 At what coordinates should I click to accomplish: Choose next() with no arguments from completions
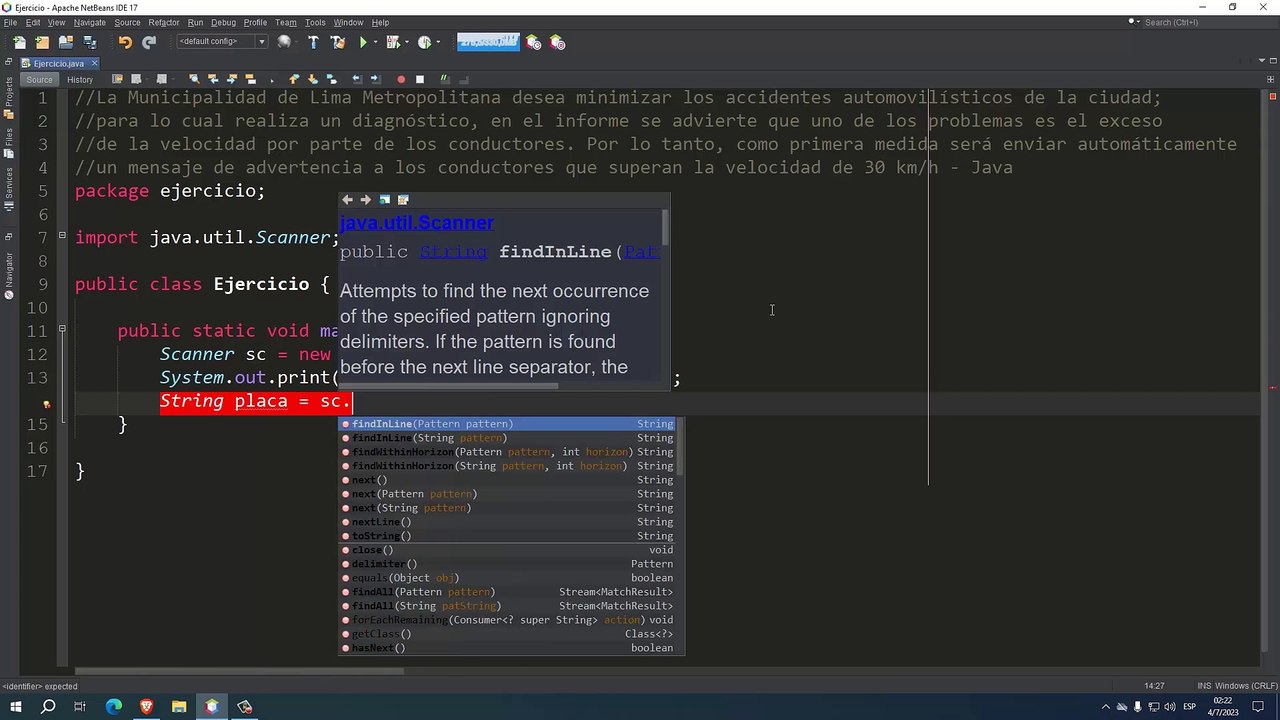(x=509, y=480)
